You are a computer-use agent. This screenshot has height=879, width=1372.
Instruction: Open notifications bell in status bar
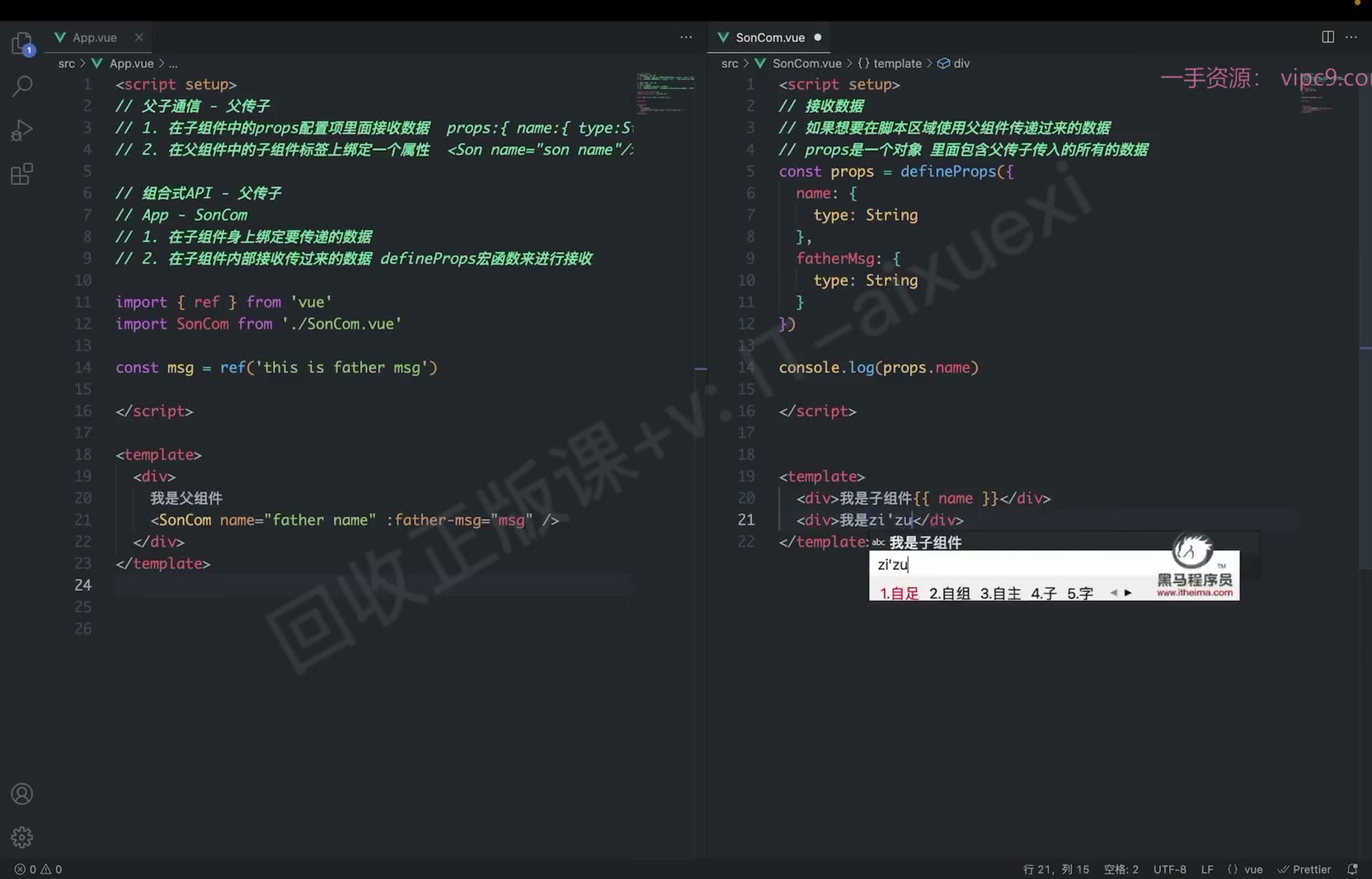click(x=1352, y=869)
